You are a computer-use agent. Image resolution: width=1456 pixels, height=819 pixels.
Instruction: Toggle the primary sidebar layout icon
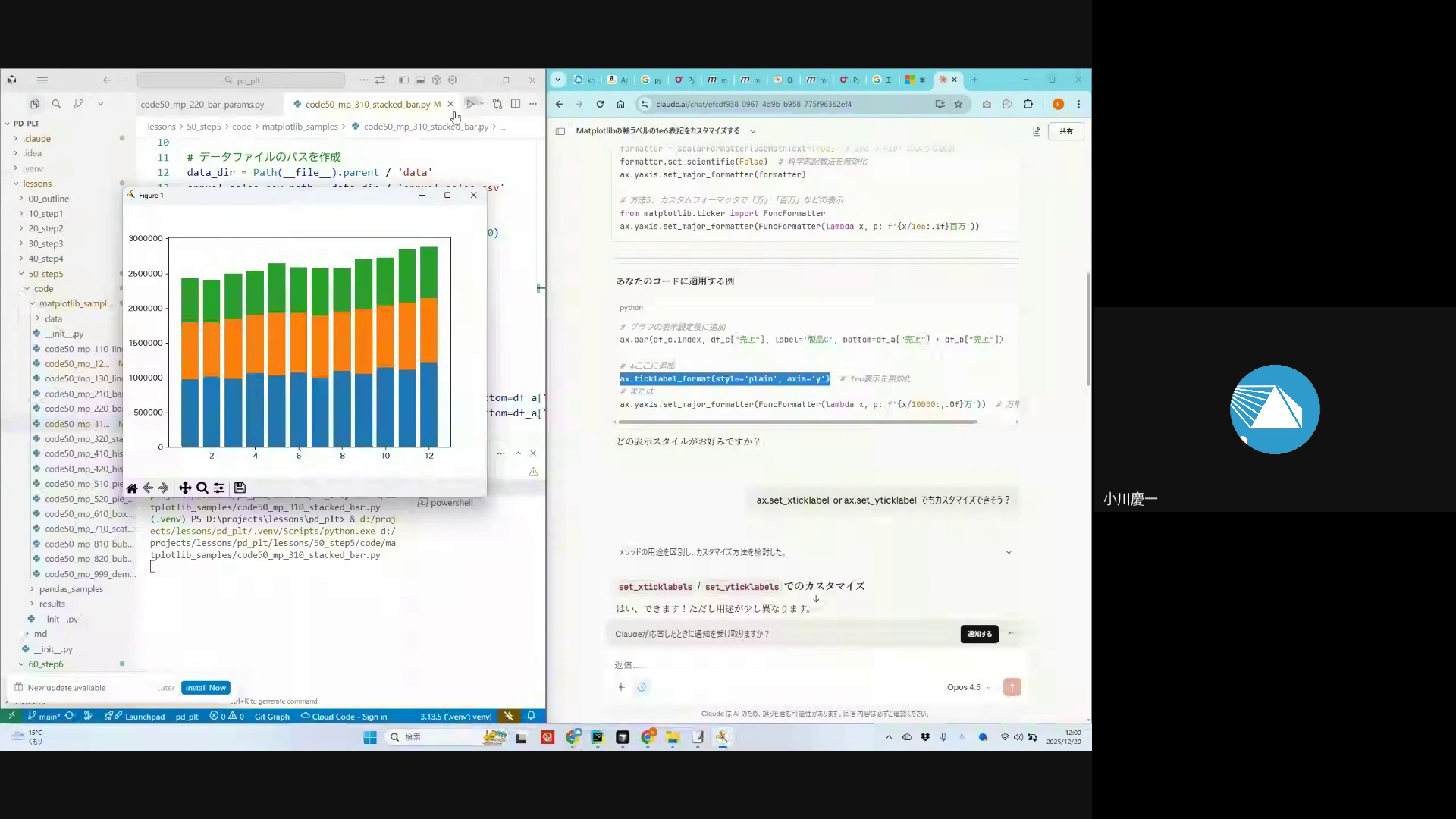[403, 80]
